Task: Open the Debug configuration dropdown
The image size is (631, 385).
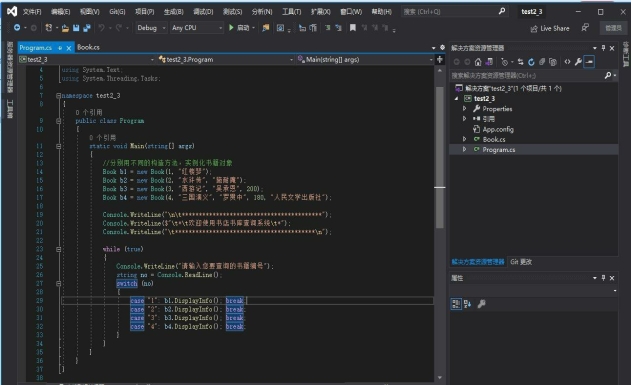Action: click(x=151, y=28)
